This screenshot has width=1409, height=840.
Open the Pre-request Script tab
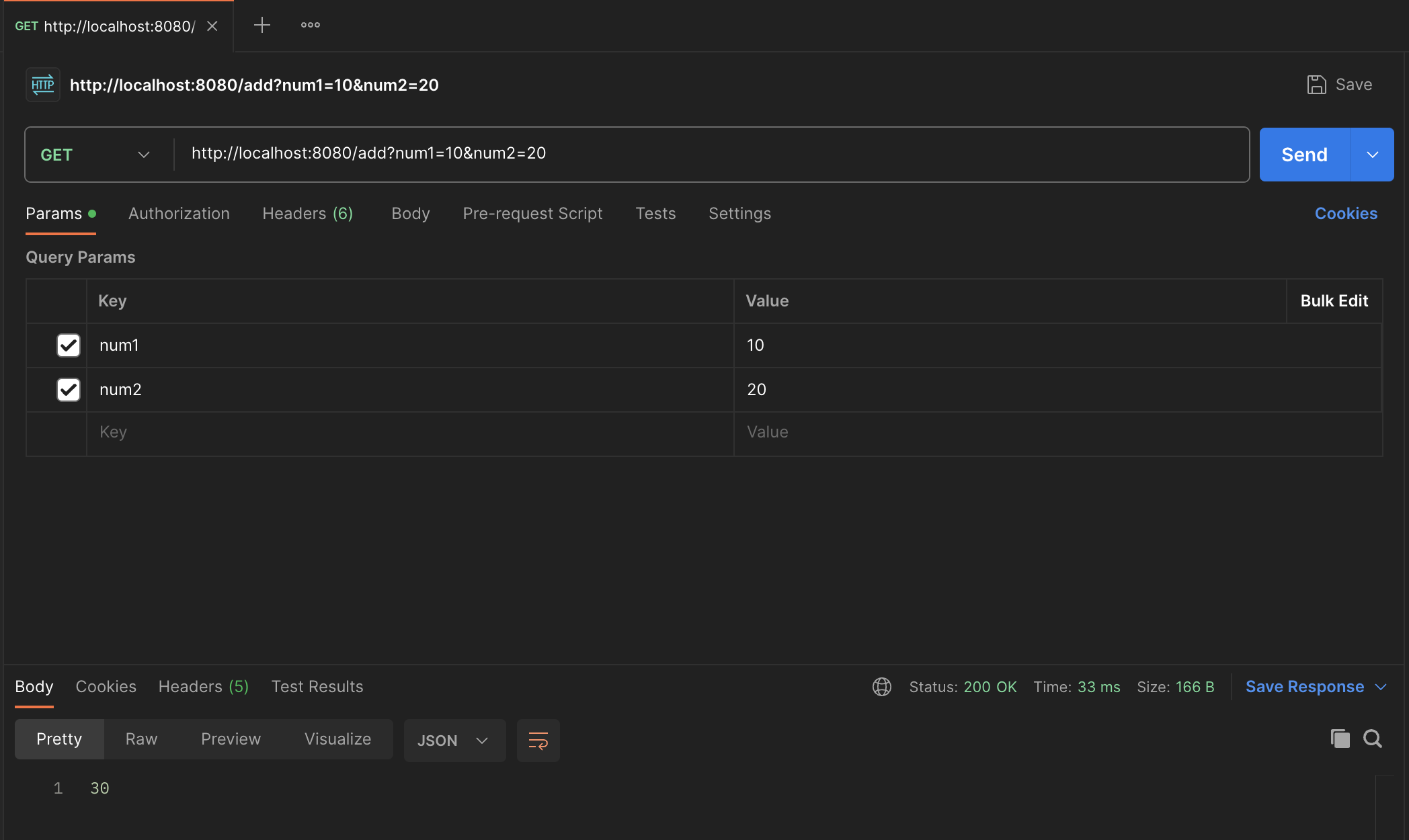click(532, 214)
